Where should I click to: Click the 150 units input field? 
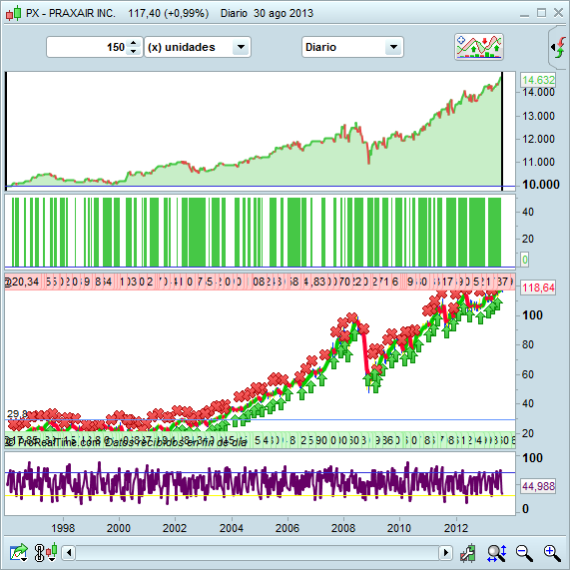(87, 47)
